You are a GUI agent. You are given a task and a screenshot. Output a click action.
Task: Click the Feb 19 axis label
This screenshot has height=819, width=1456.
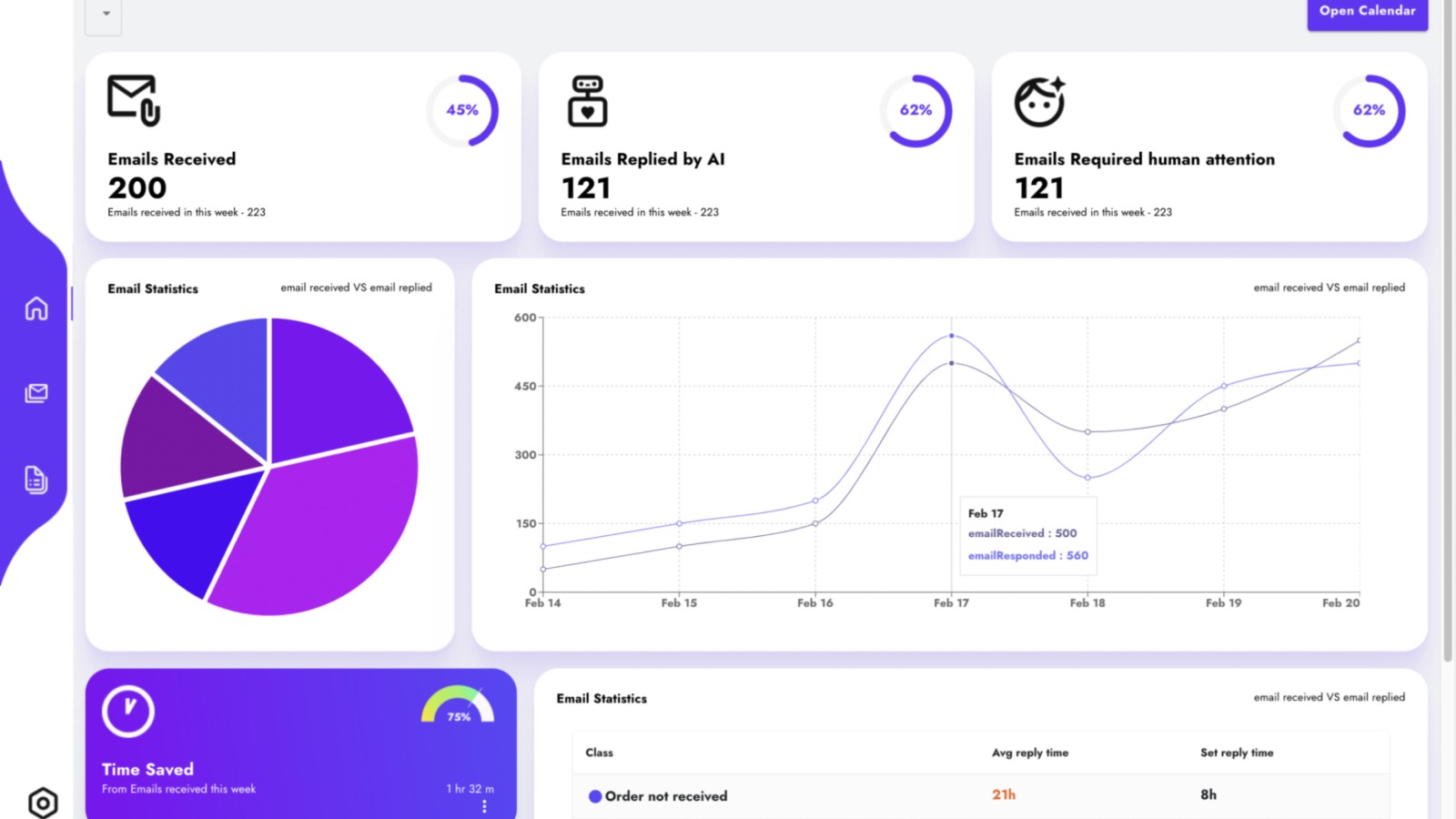pyautogui.click(x=1223, y=603)
